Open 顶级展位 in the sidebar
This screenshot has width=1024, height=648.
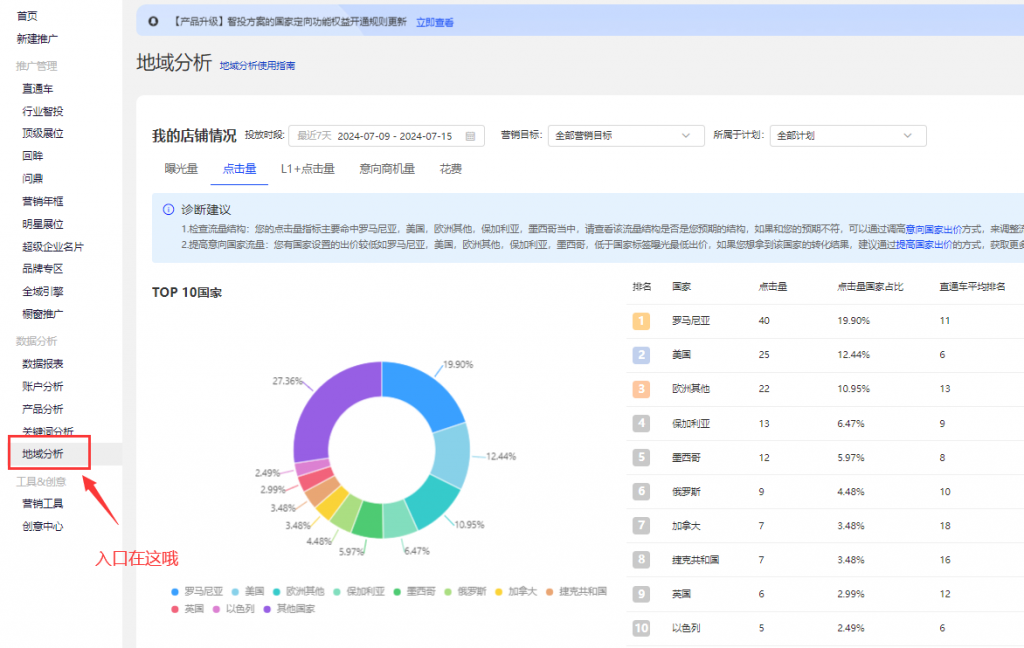click(x=42, y=133)
